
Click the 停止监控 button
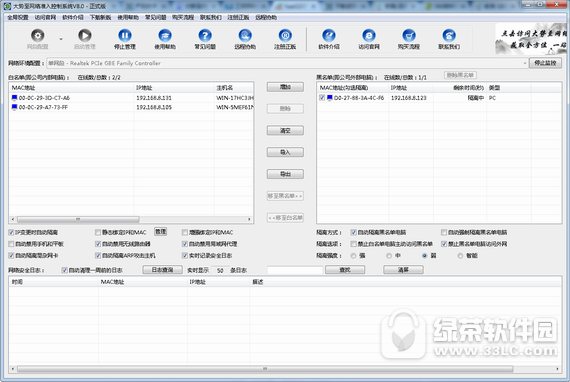(x=545, y=63)
